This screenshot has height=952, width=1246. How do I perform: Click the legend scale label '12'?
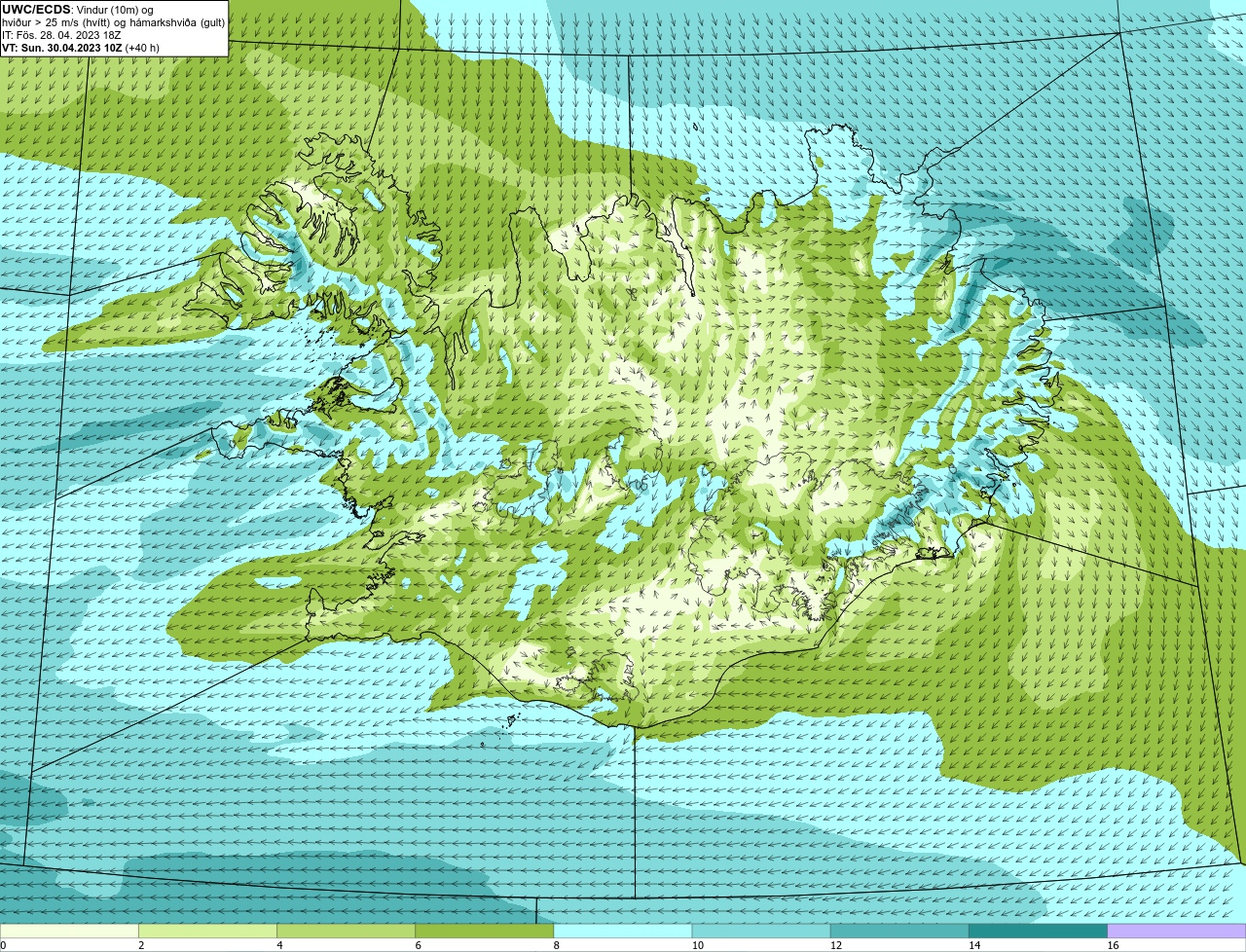(x=836, y=945)
